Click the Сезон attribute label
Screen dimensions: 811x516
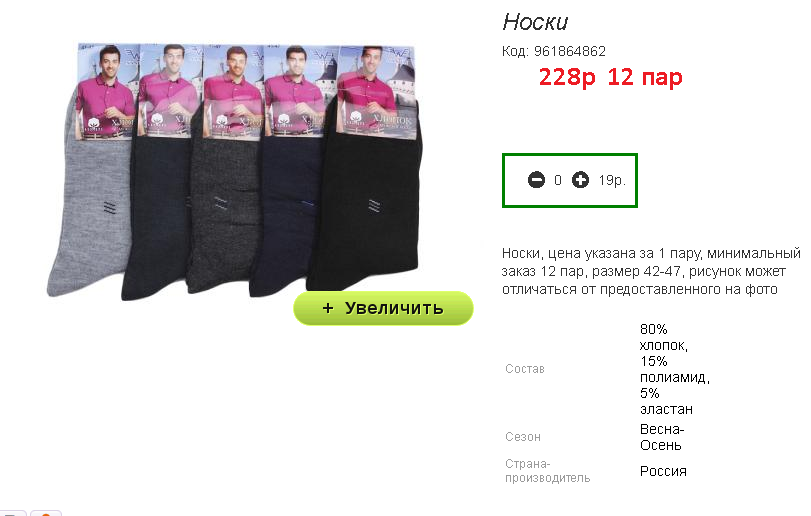[x=522, y=437]
